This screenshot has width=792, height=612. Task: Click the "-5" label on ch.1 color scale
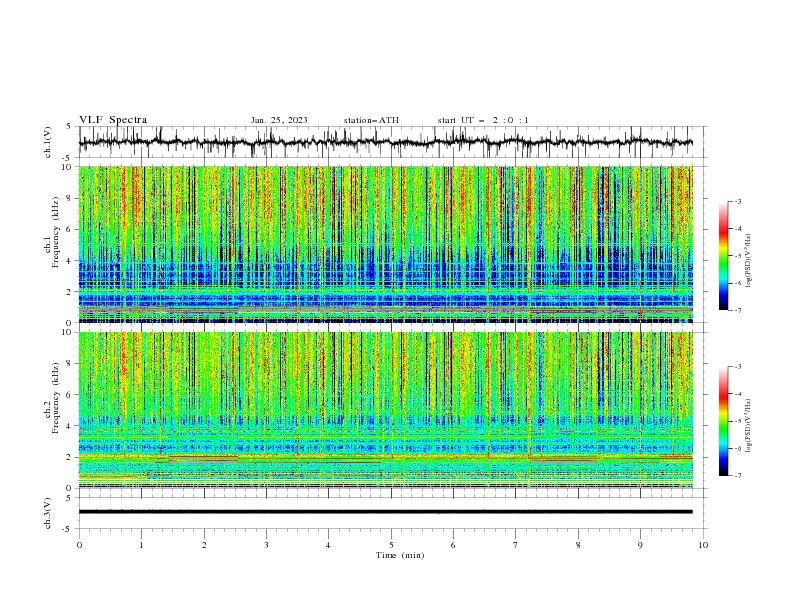coord(738,256)
